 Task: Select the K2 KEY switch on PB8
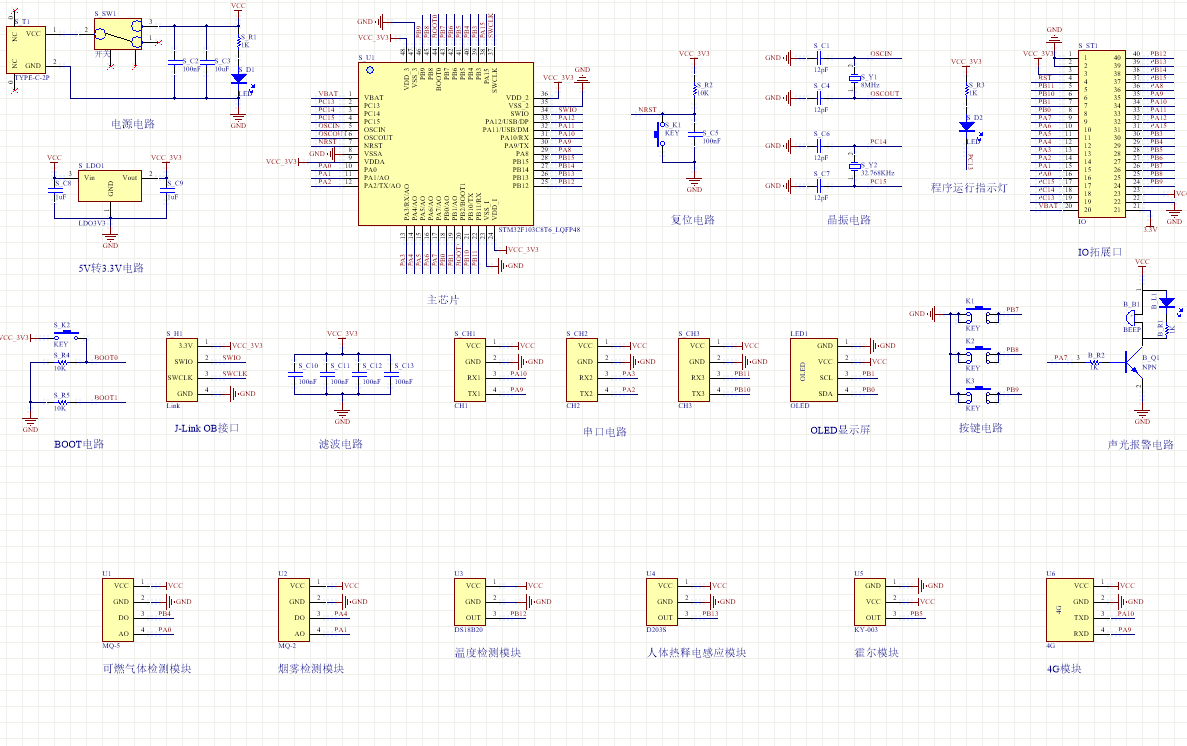pyautogui.click(x=978, y=354)
